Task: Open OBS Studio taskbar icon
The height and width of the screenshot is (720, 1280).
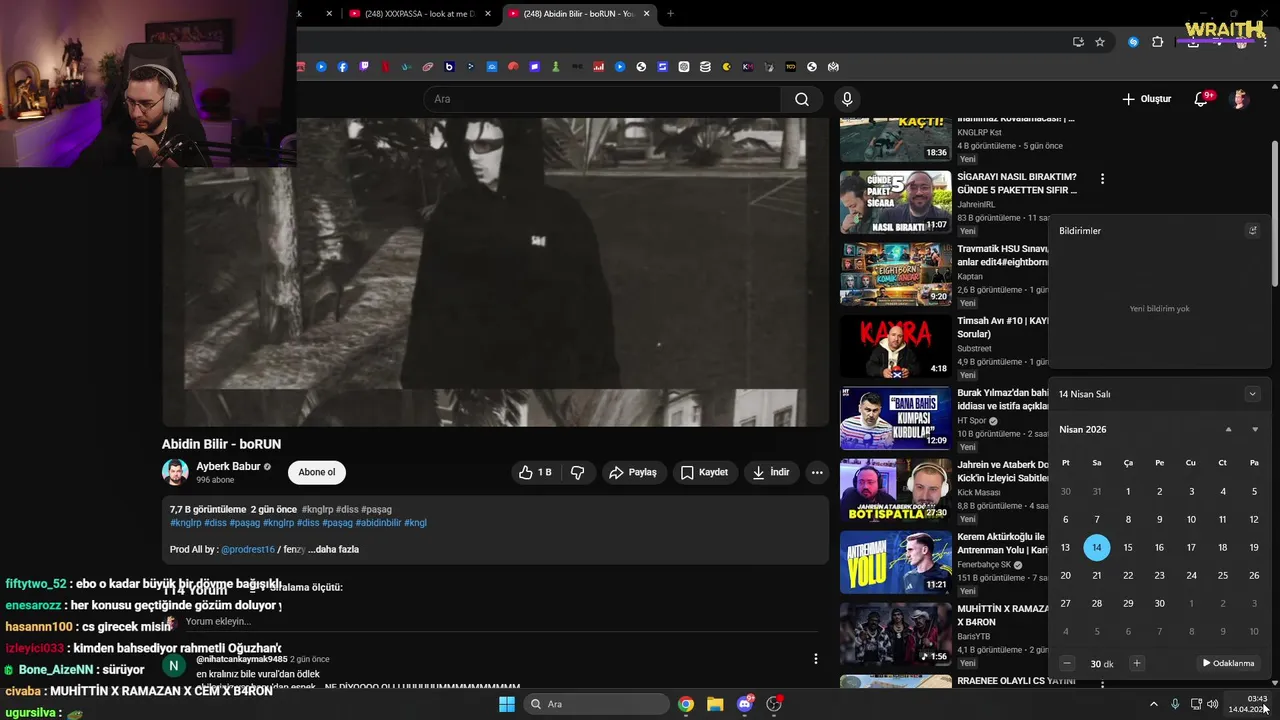Action: pyautogui.click(x=774, y=704)
